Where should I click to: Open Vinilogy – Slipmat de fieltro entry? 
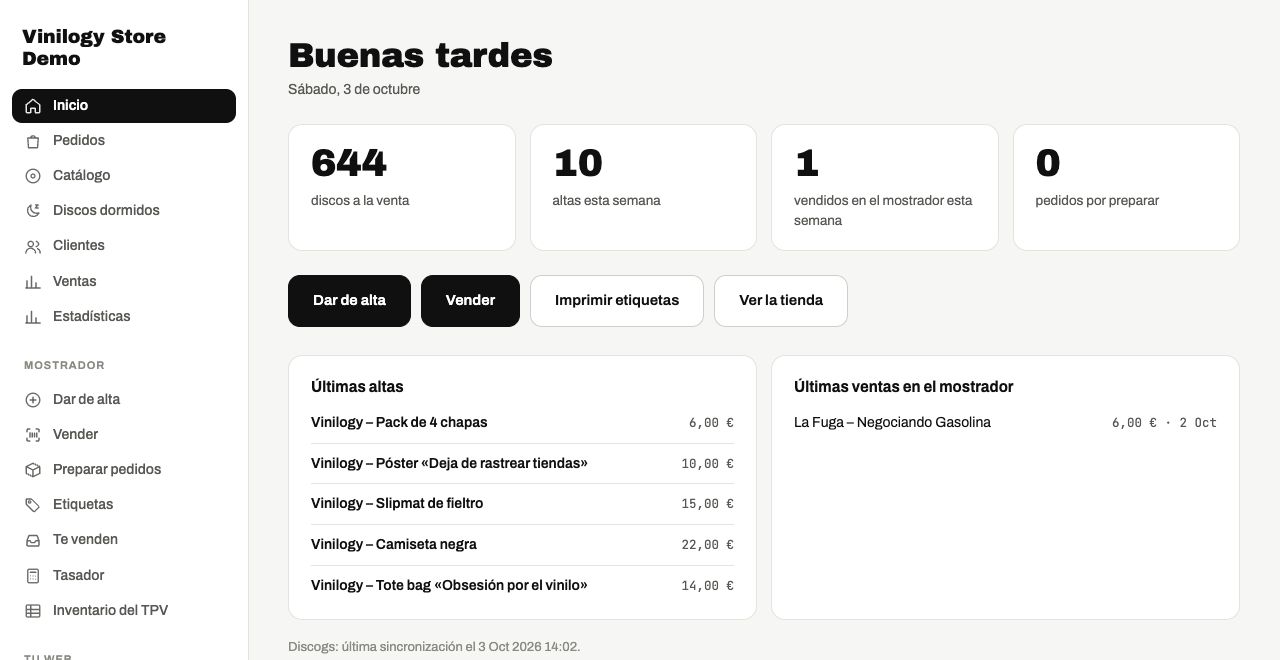point(522,504)
